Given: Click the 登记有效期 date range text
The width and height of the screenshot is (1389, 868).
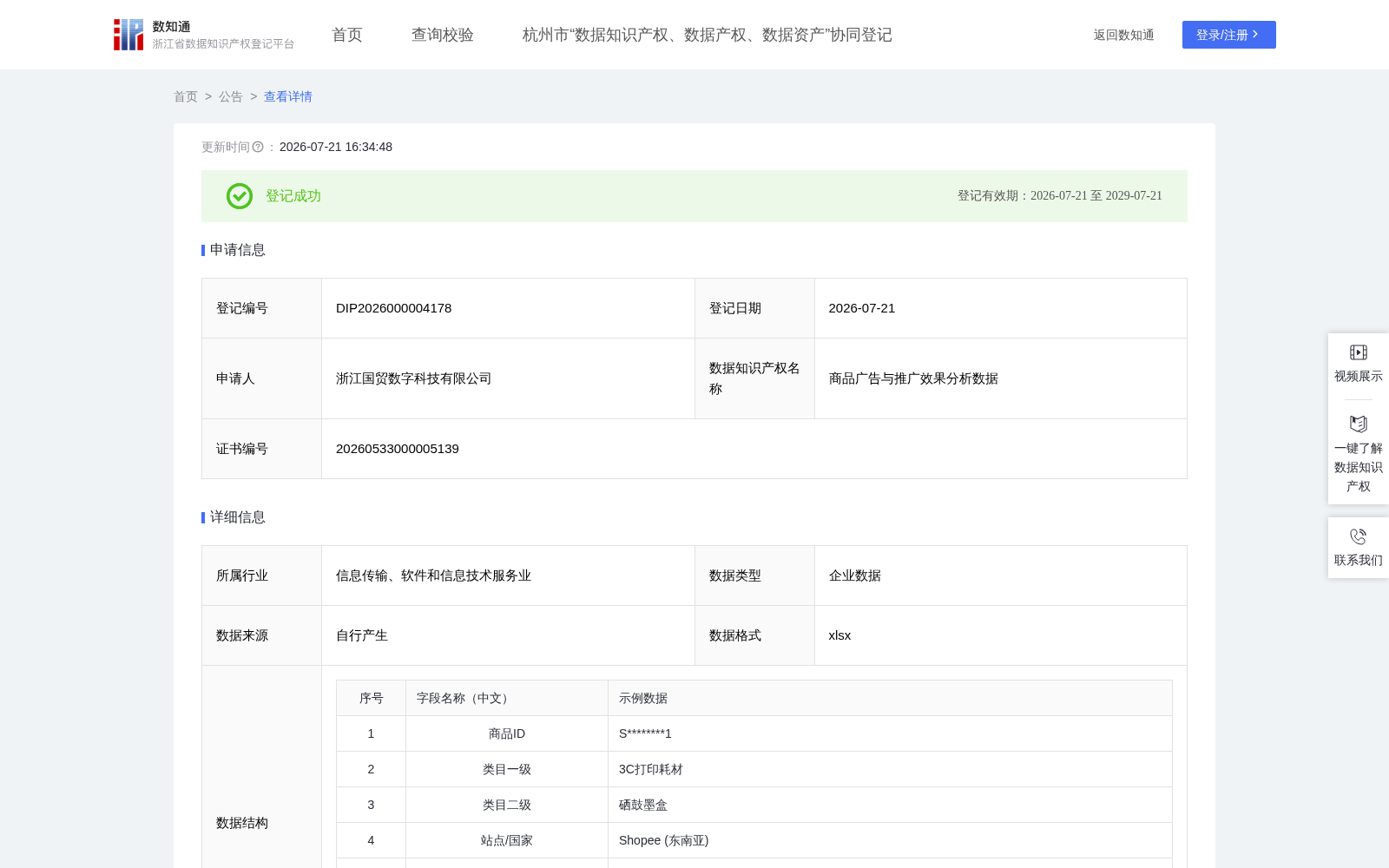Looking at the screenshot, I should tap(1059, 196).
